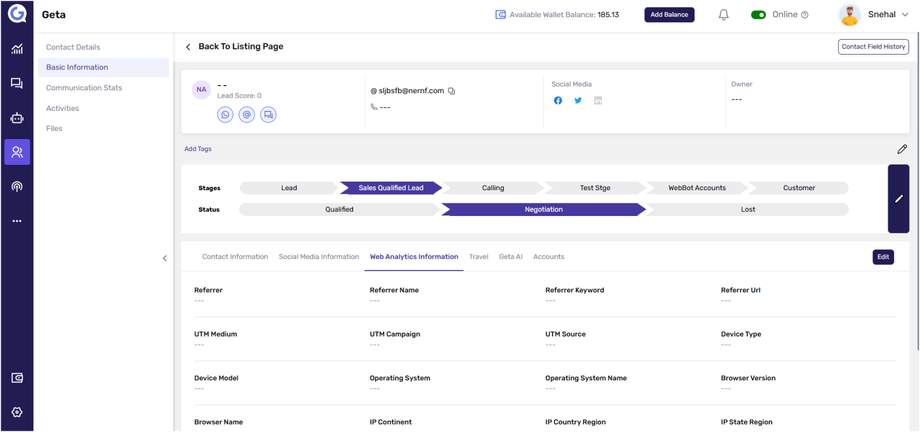Toggle the Online status switch
Viewport: 920px width, 432px height.
(x=758, y=15)
